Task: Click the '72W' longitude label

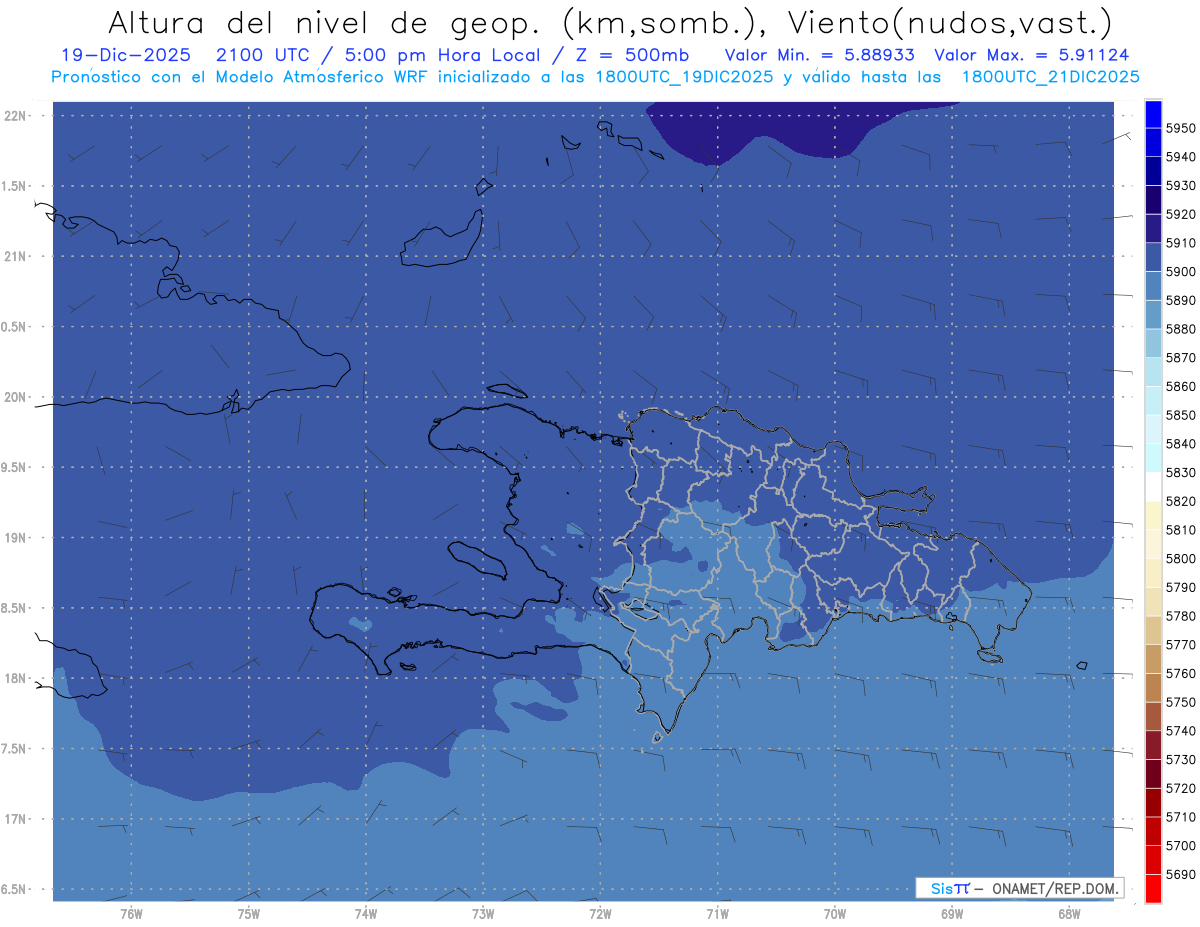Action: coord(601,913)
